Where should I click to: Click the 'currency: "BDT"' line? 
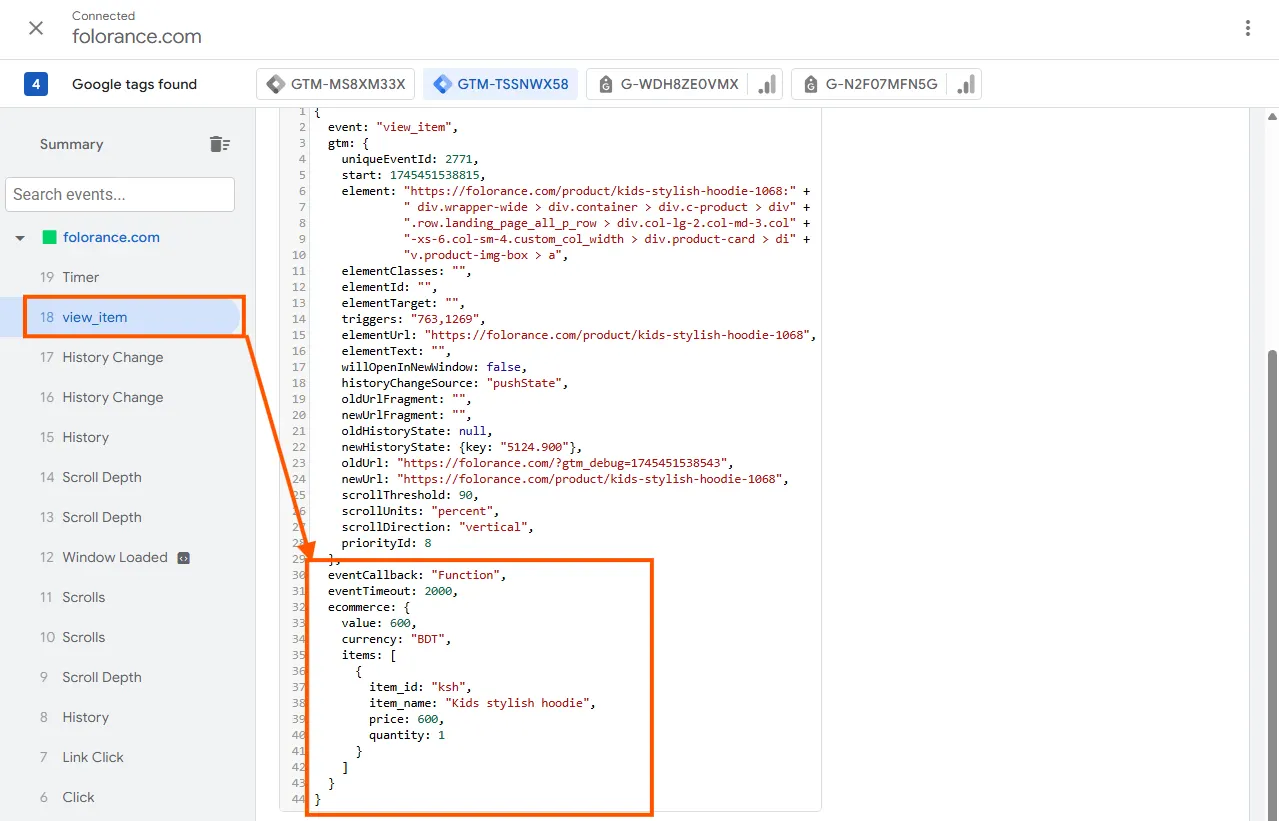click(x=396, y=639)
